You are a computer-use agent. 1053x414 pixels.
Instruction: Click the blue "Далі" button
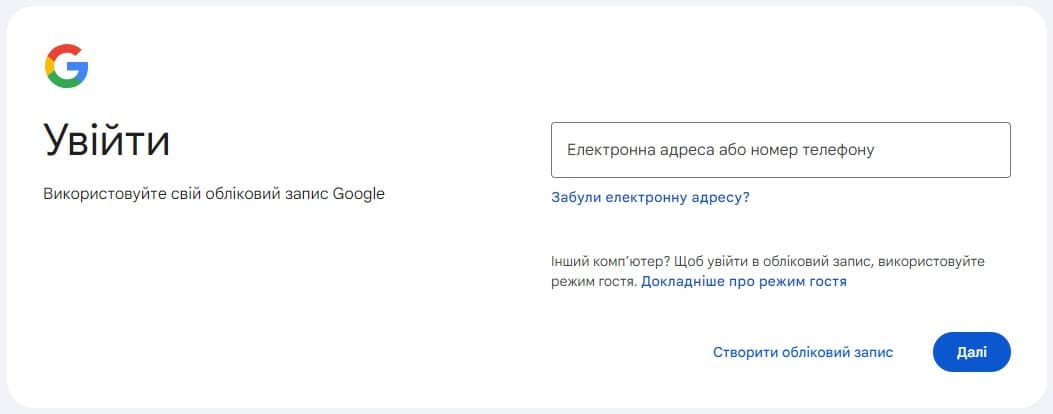click(971, 352)
